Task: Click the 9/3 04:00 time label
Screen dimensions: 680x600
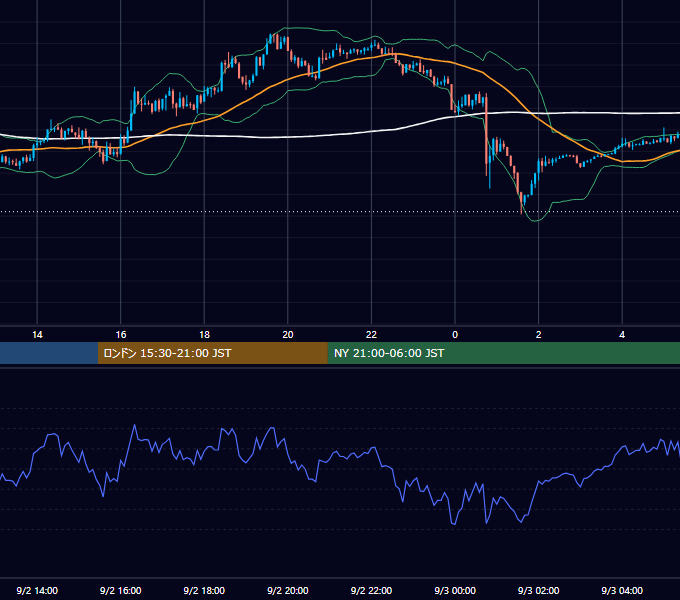Action: (622, 590)
